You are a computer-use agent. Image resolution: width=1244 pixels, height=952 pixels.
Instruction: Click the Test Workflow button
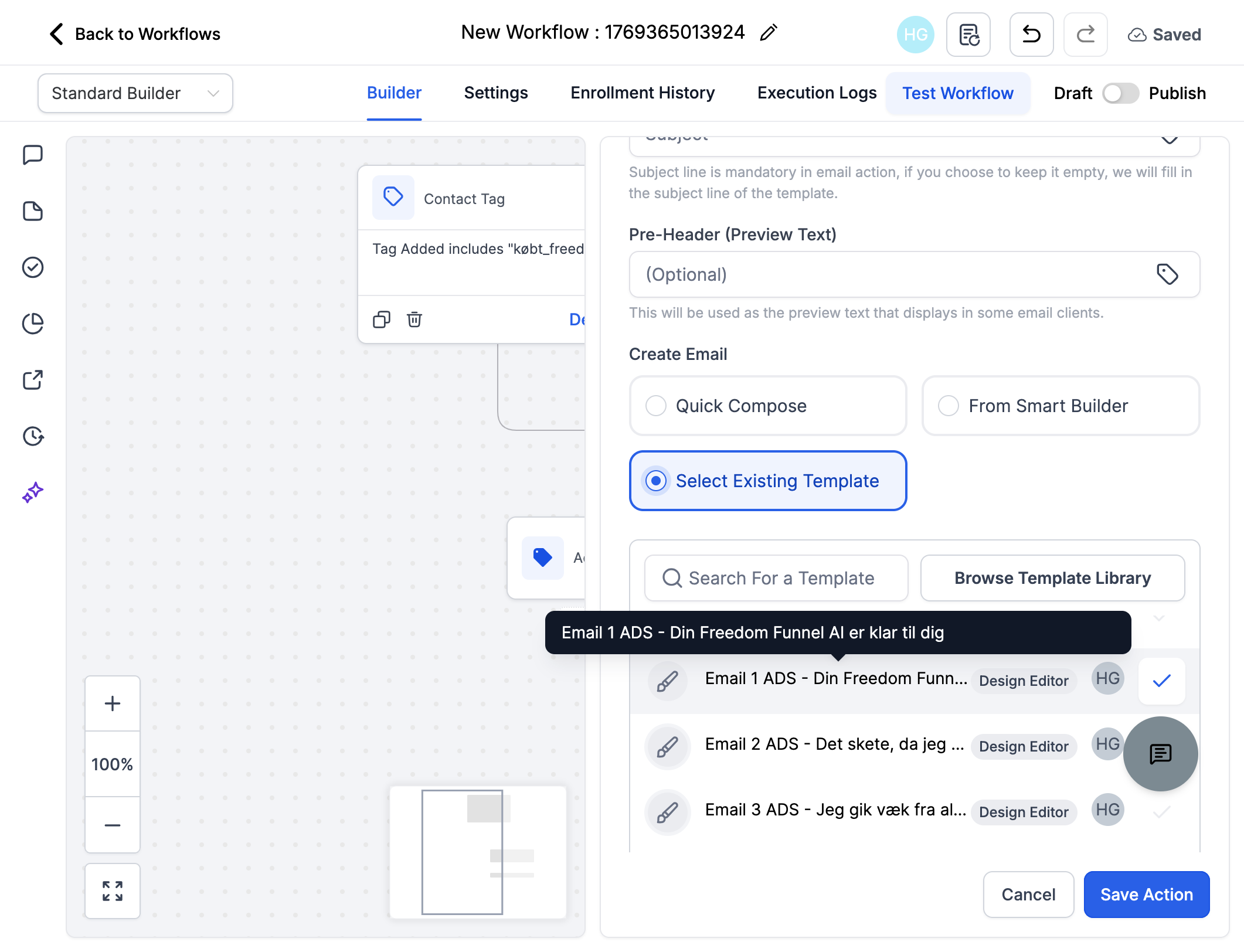point(958,93)
